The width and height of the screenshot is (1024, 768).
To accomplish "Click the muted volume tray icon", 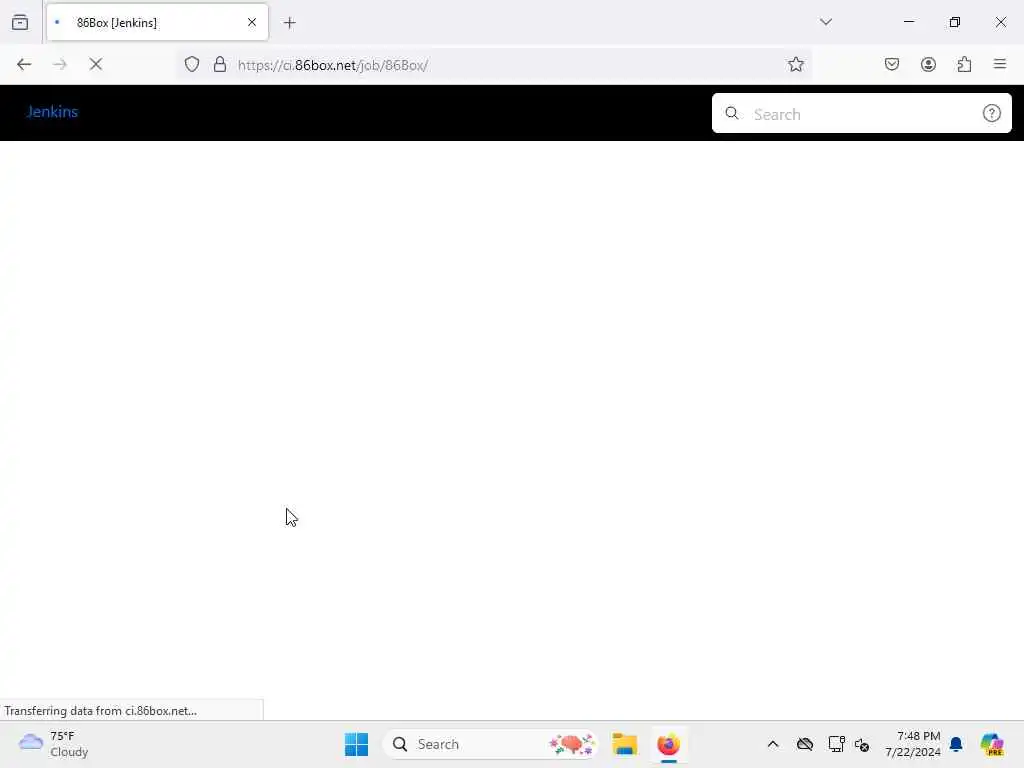I will pyautogui.click(x=862, y=744).
